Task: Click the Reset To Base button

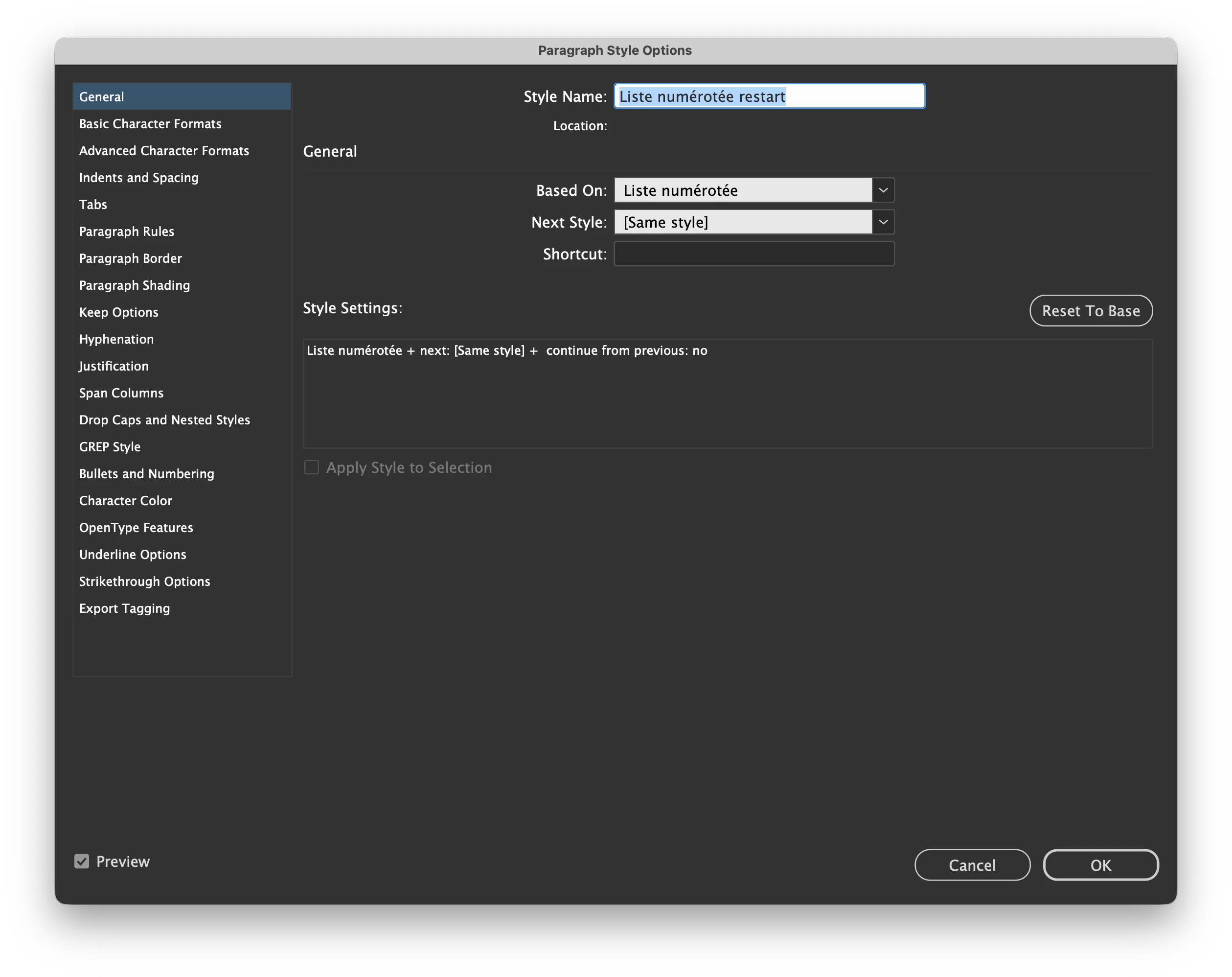Action: 1090,311
